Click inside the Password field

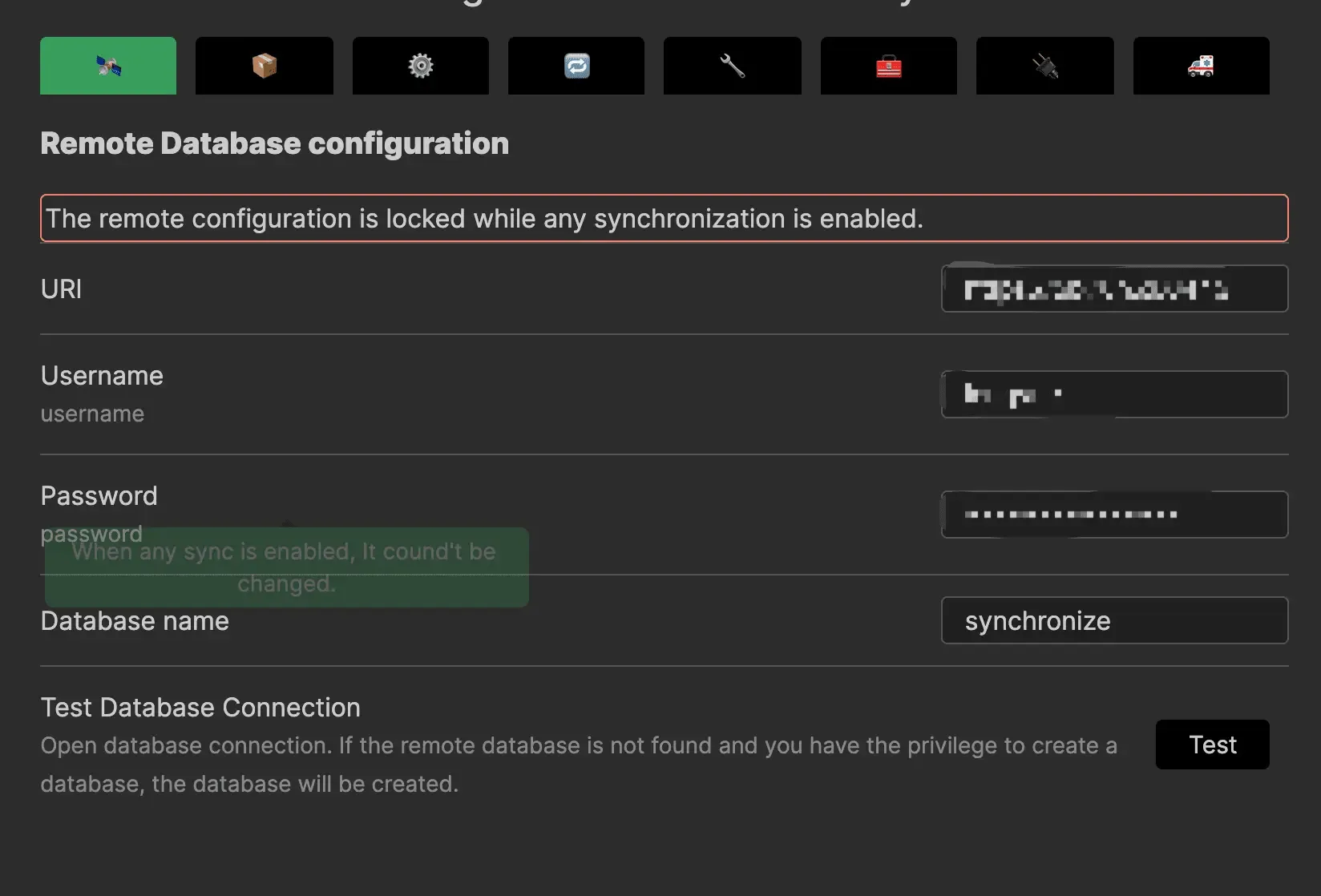coord(1114,515)
